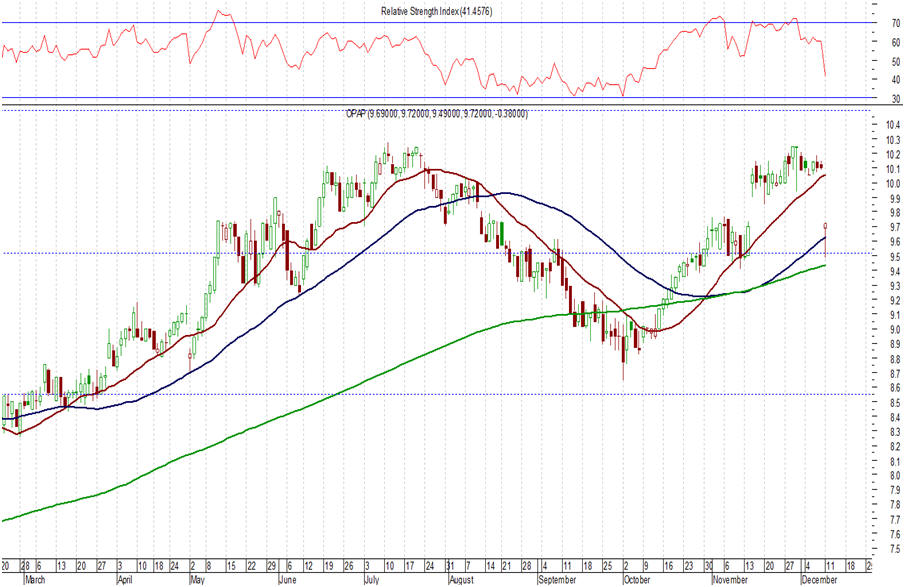Select the July month label
Screen dimensions: 905x587
tap(372, 579)
